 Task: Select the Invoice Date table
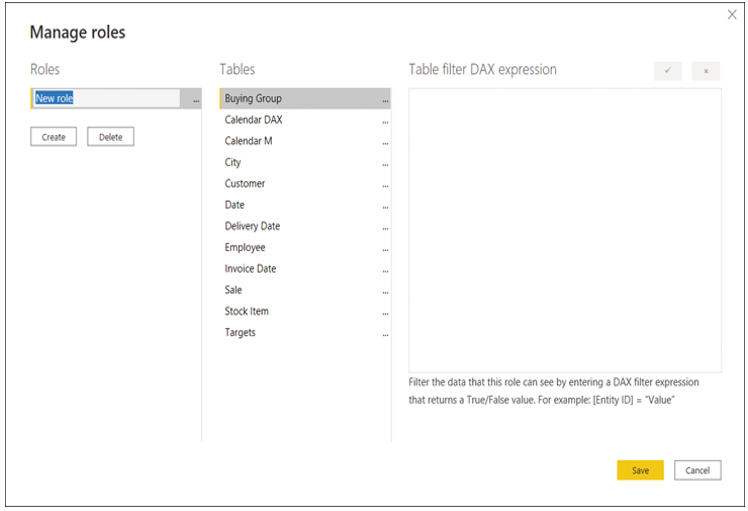pyautogui.click(x=305, y=269)
